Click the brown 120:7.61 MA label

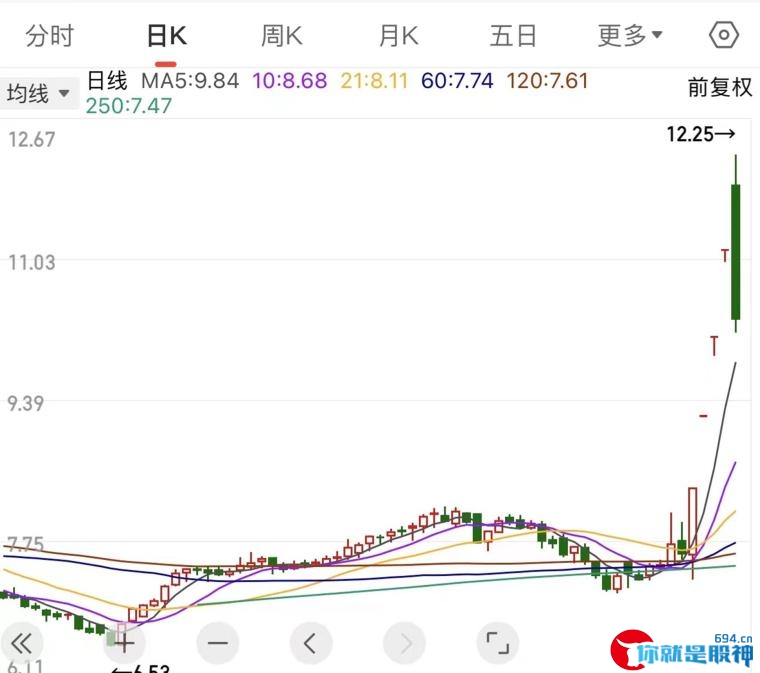click(x=547, y=81)
